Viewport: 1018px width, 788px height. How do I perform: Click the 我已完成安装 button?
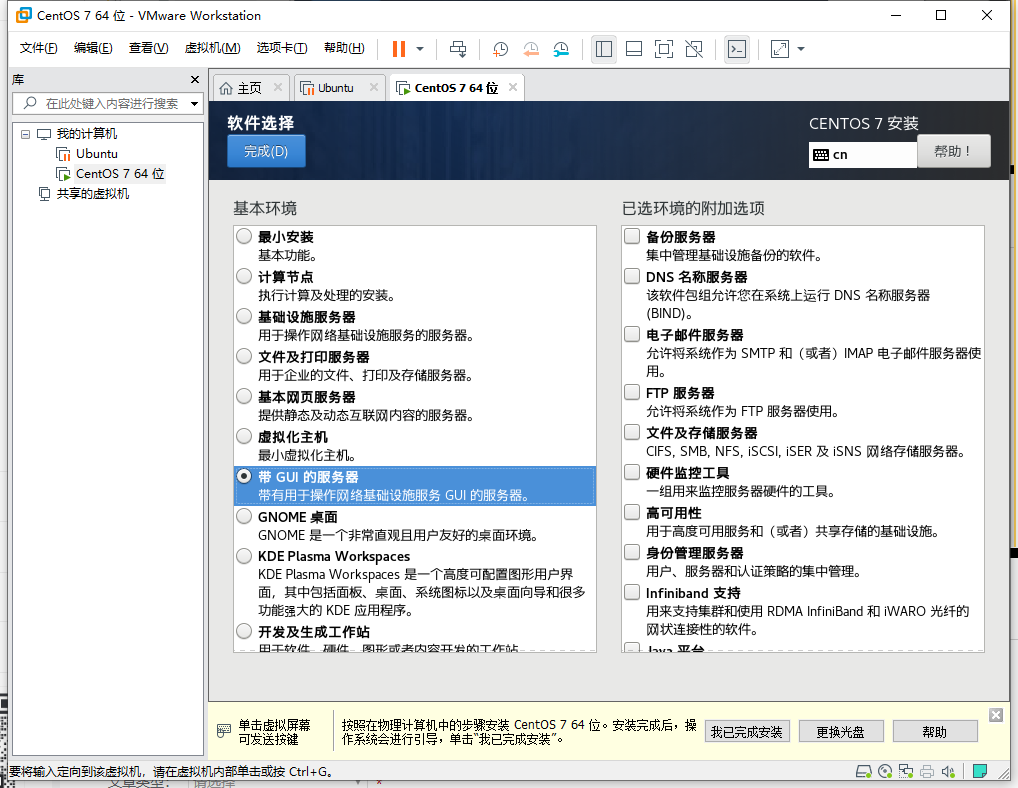coord(747,732)
